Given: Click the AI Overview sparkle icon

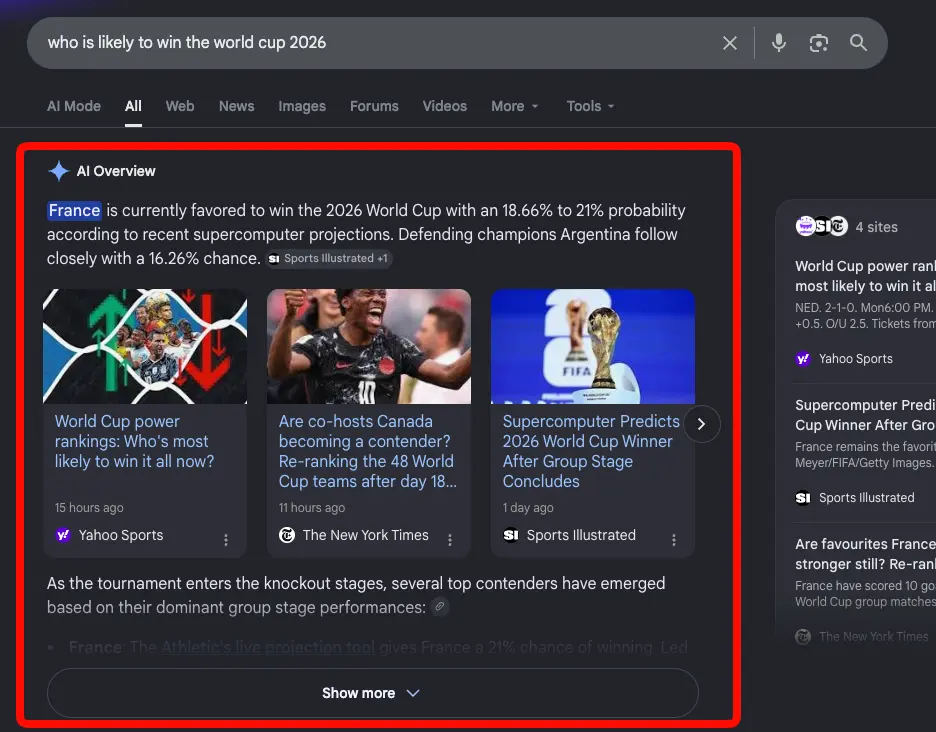Looking at the screenshot, I should [x=58, y=171].
